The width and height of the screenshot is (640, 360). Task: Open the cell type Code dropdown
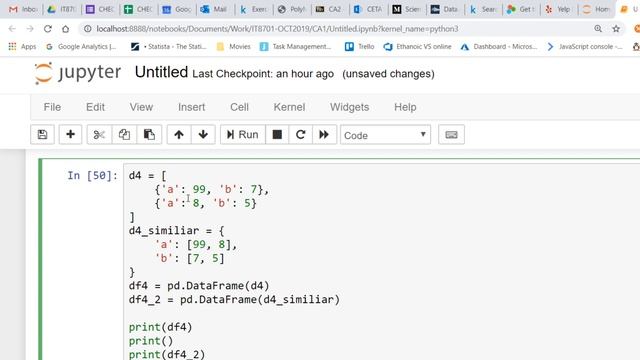click(385, 135)
